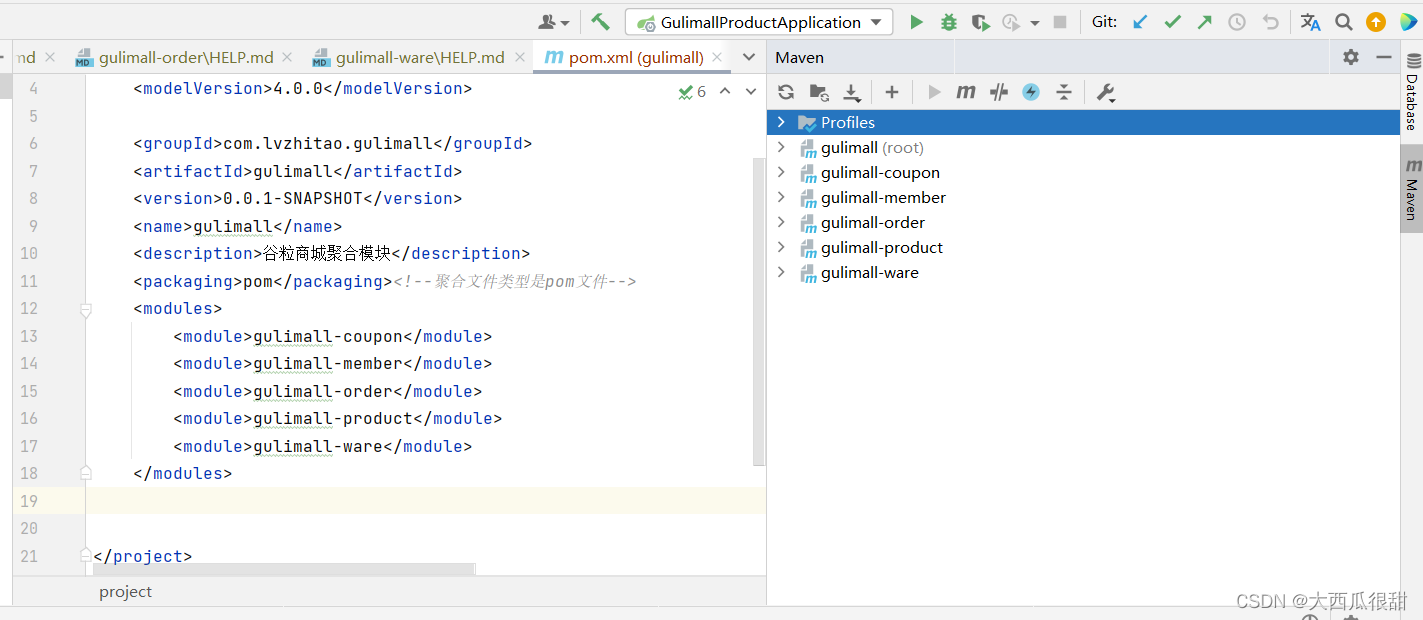The image size is (1423, 620).
Task: Click the project breadcrumb
Action: click(x=126, y=592)
